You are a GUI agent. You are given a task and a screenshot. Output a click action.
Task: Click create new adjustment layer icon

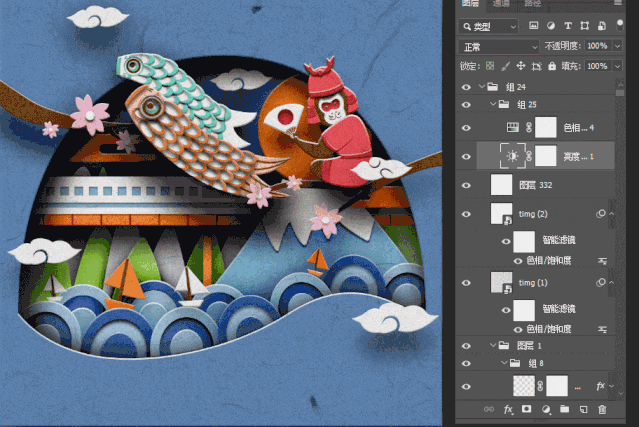tap(545, 409)
